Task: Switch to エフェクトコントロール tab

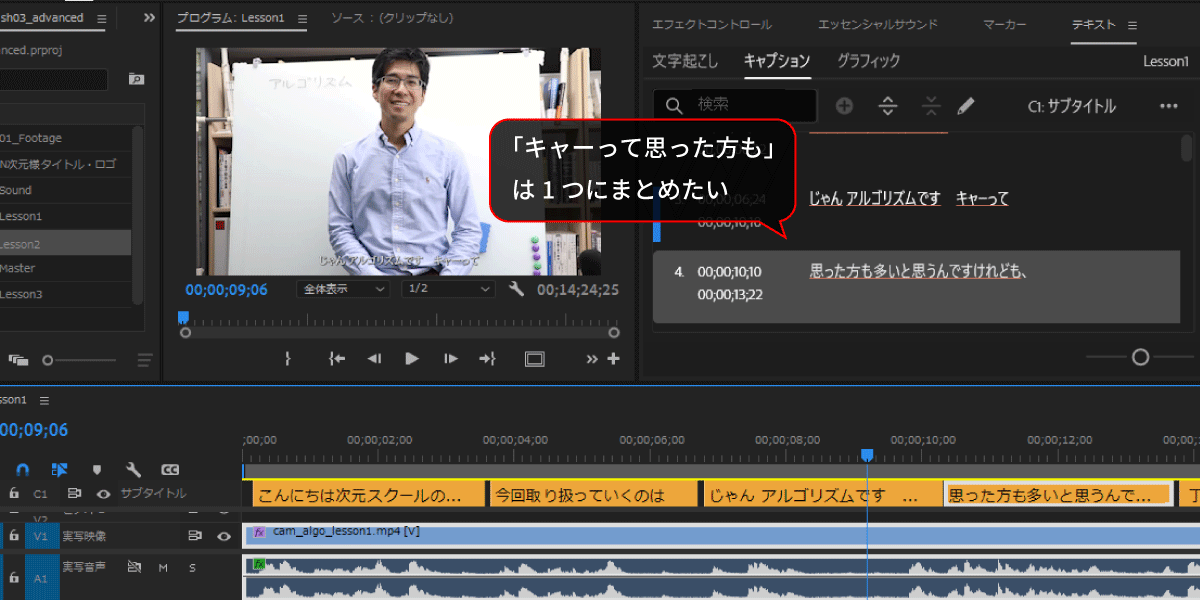Action: 711,24
